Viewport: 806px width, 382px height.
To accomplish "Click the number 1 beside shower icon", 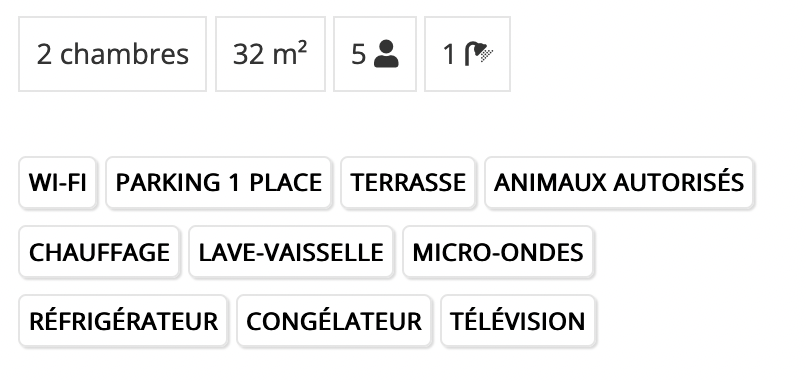I will point(449,54).
